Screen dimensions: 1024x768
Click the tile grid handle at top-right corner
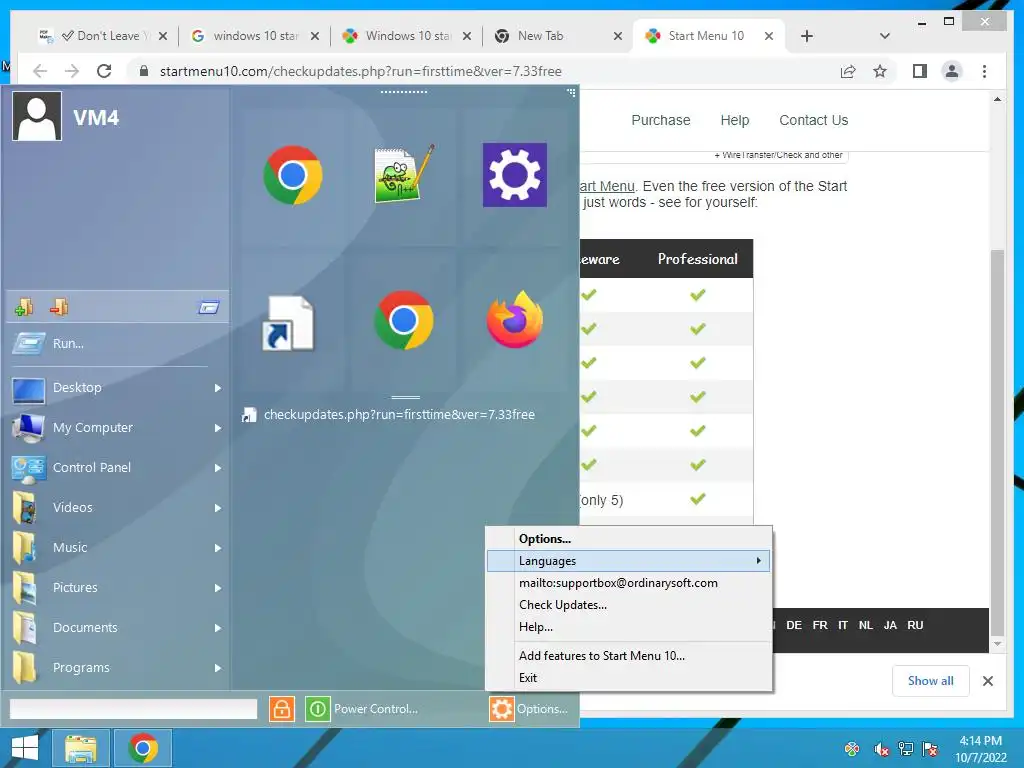pyautogui.click(x=571, y=93)
